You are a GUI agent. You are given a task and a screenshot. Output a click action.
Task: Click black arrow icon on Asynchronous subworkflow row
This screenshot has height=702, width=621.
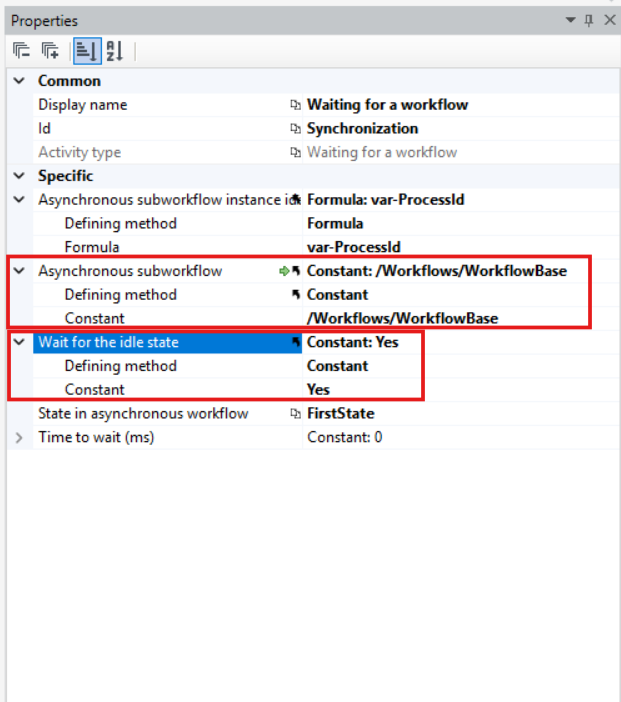296,271
